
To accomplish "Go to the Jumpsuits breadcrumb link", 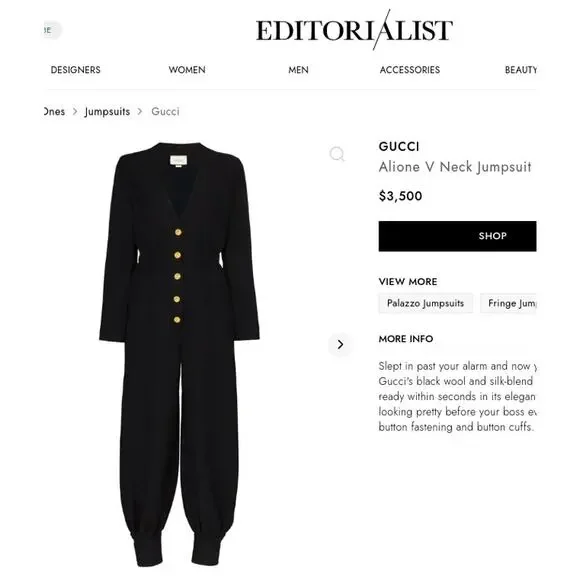I will (107, 111).
